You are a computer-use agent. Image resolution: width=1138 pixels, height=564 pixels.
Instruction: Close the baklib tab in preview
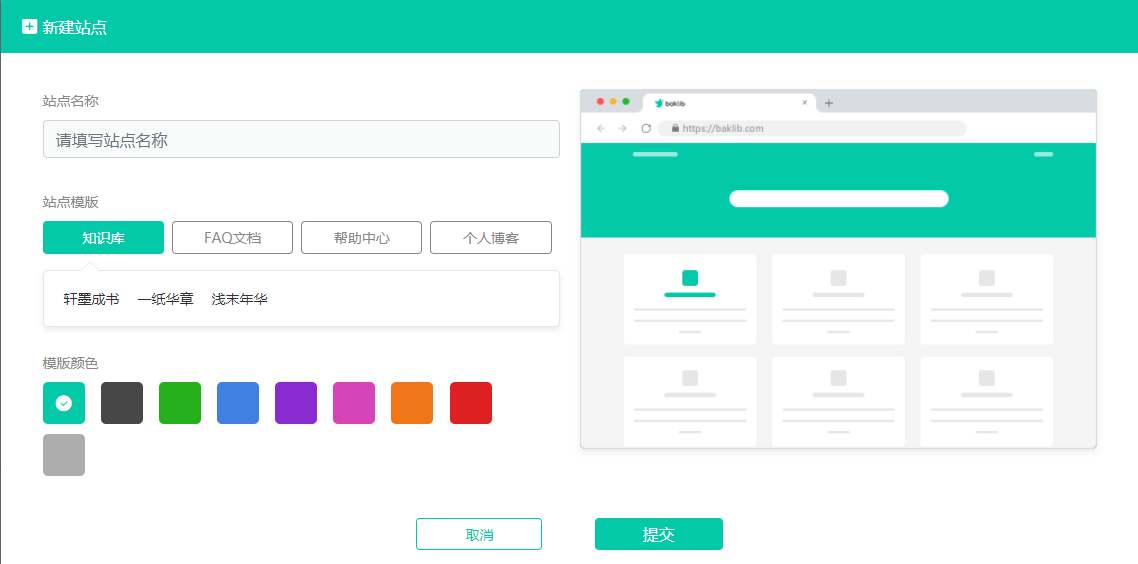(x=805, y=103)
